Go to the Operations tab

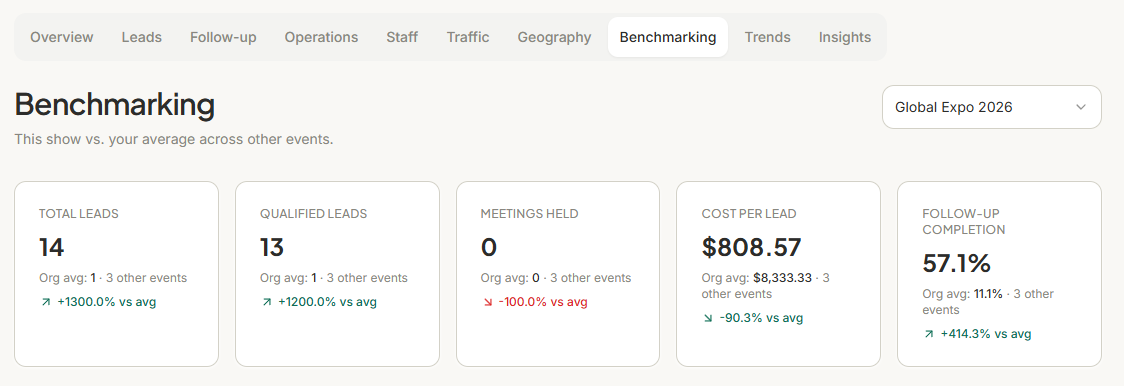click(x=321, y=37)
